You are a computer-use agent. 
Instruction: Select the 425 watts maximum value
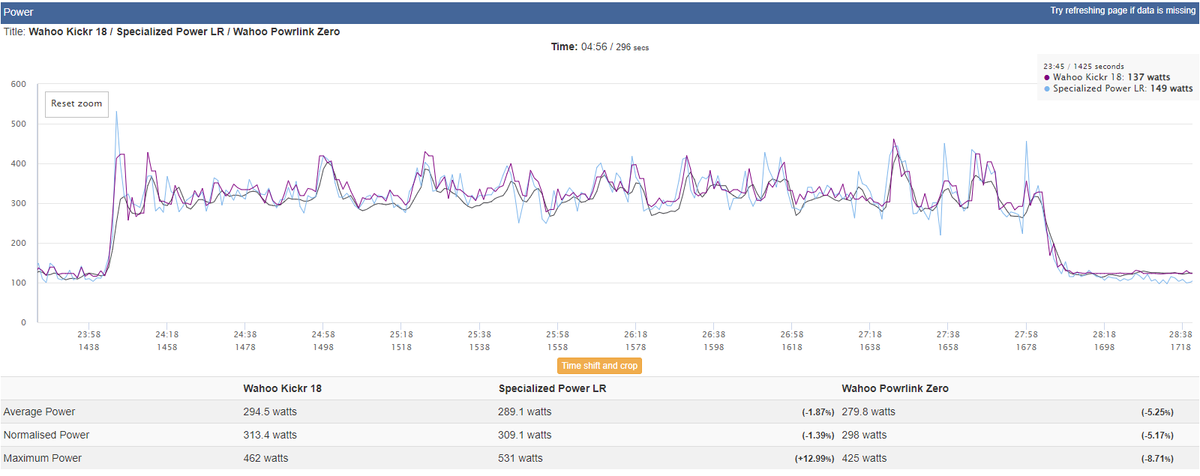[865, 459]
